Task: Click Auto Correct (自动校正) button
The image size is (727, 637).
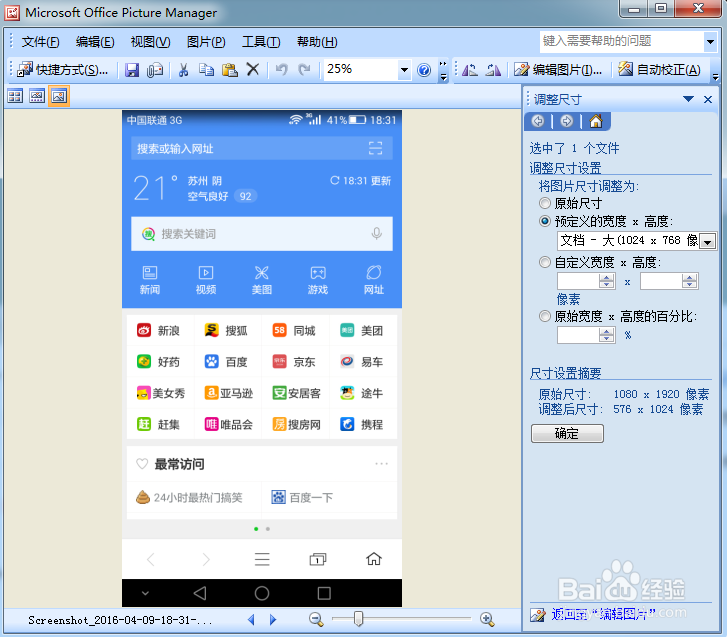Action: 659,70
